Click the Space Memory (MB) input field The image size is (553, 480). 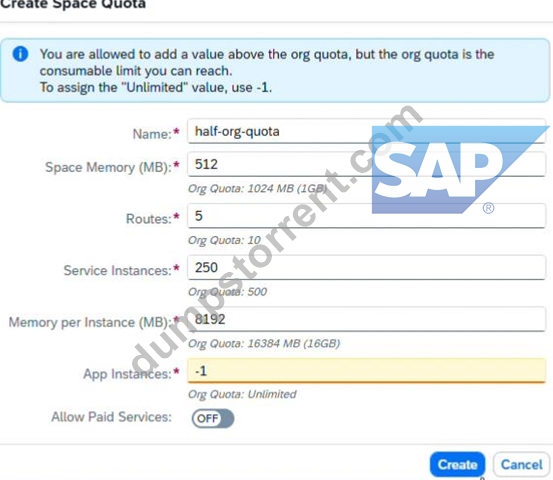(366, 164)
